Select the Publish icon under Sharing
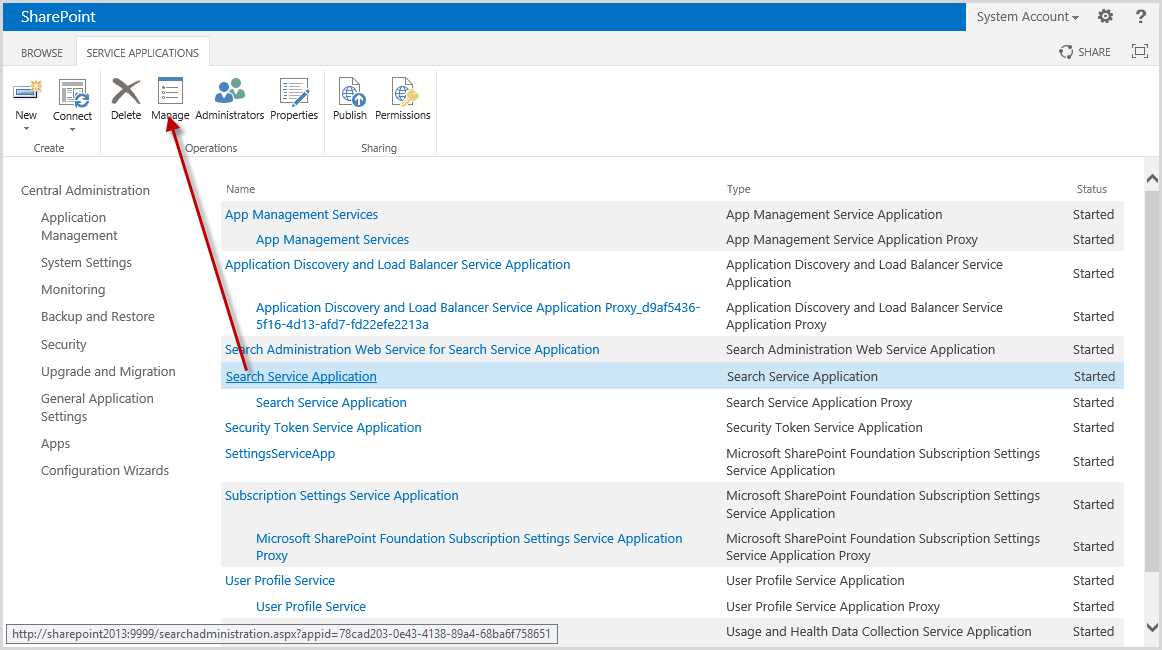This screenshot has width=1162, height=650. tap(349, 99)
